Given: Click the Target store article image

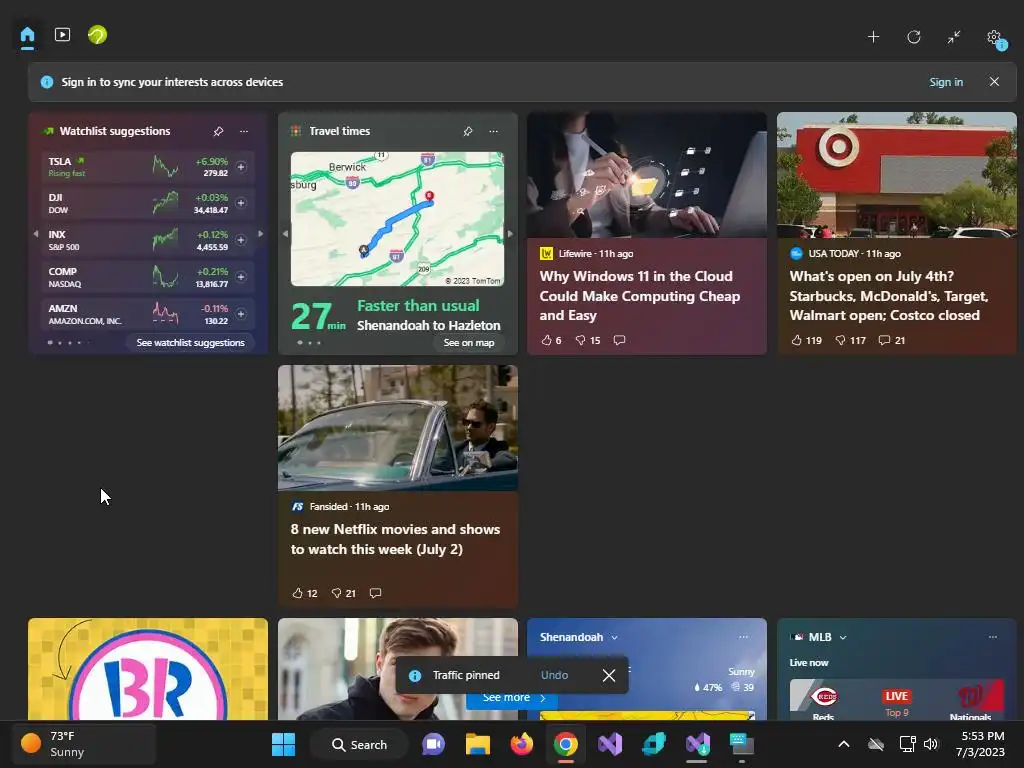Looking at the screenshot, I should [897, 175].
